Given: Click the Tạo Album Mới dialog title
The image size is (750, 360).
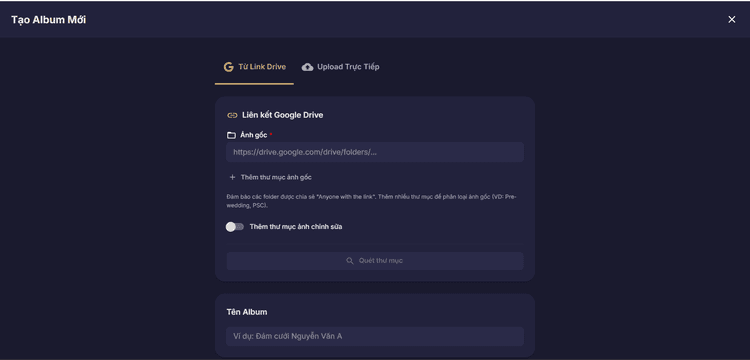Looking at the screenshot, I should [49, 20].
